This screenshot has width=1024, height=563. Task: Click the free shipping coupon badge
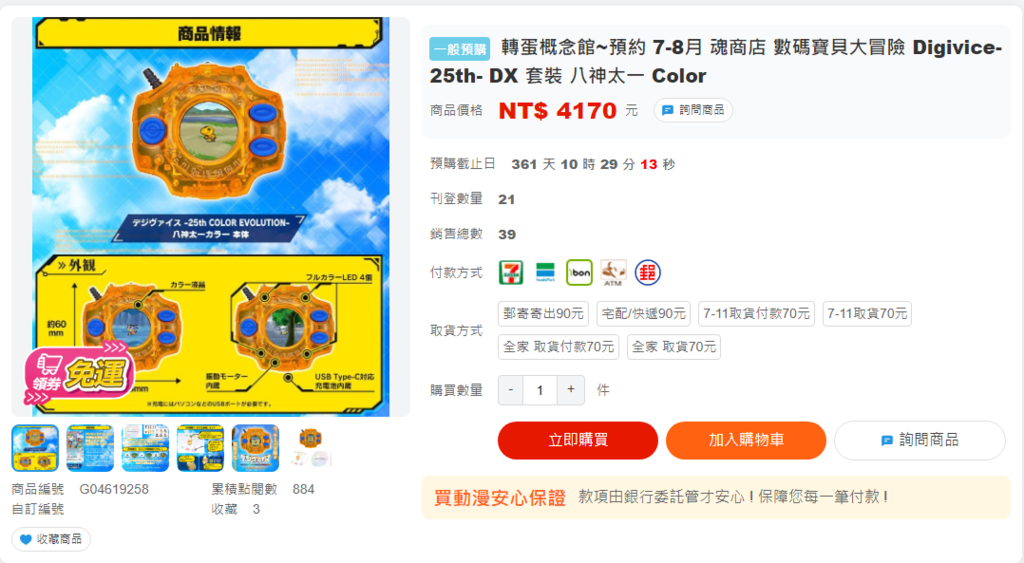click(x=80, y=374)
